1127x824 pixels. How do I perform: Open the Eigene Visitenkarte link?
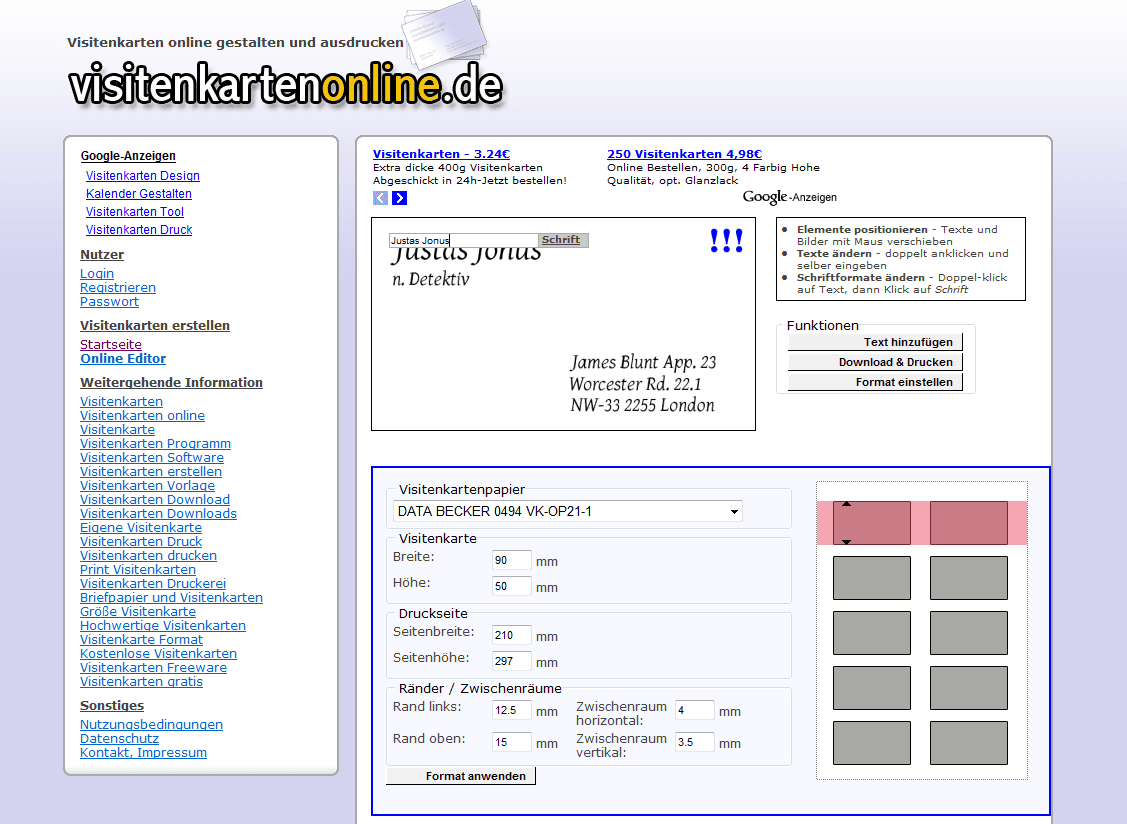141,528
